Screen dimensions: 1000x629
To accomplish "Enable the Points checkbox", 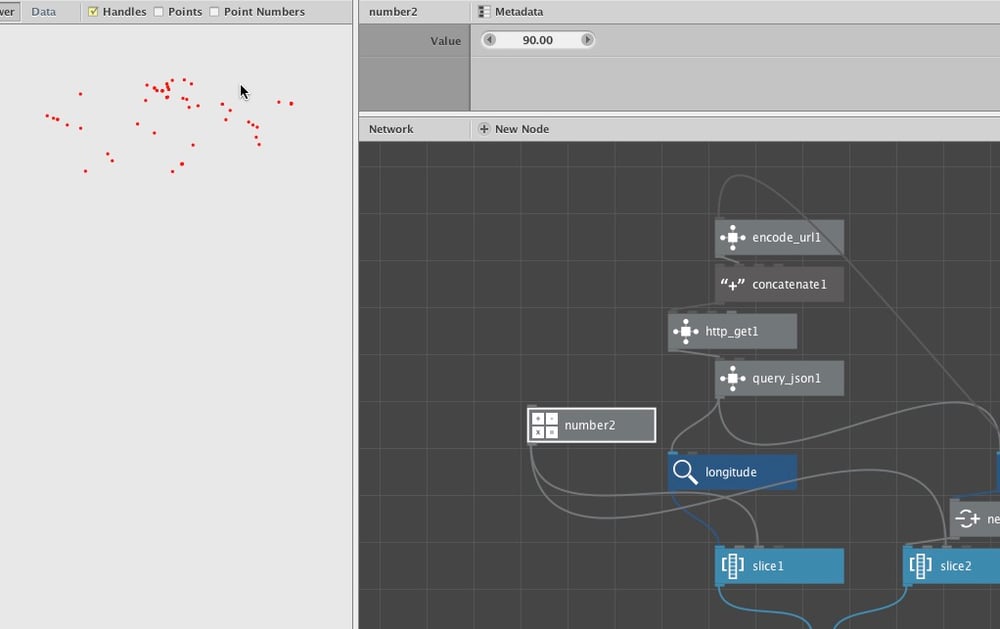I will tap(159, 11).
